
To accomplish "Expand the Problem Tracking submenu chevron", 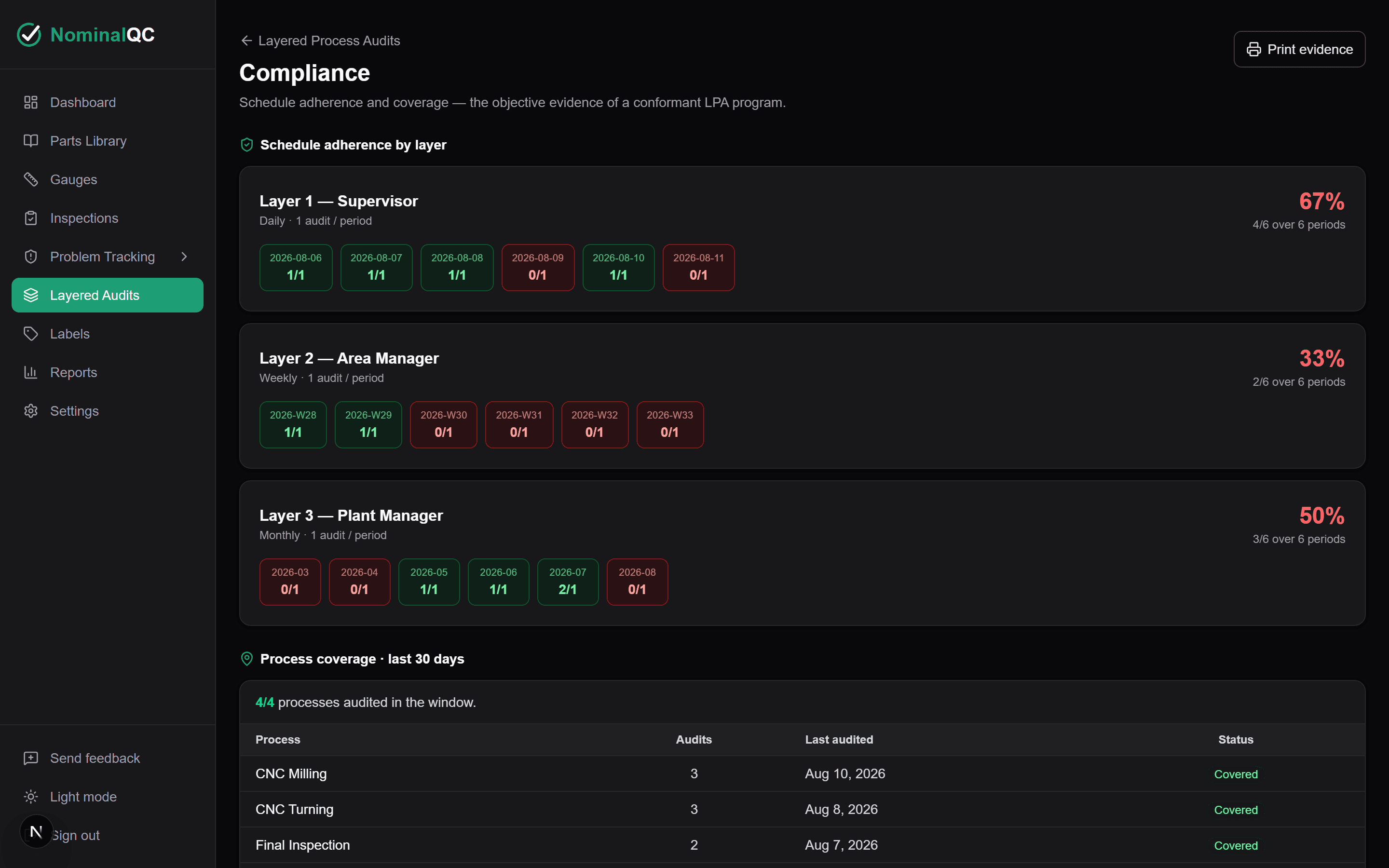I will (x=184, y=257).
